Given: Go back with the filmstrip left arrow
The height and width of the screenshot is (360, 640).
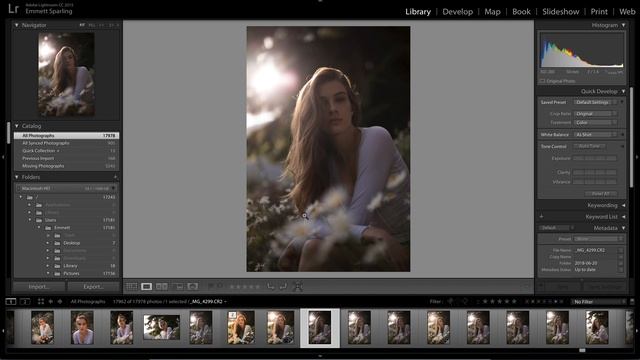Looking at the screenshot, I should [x=51, y=302].
